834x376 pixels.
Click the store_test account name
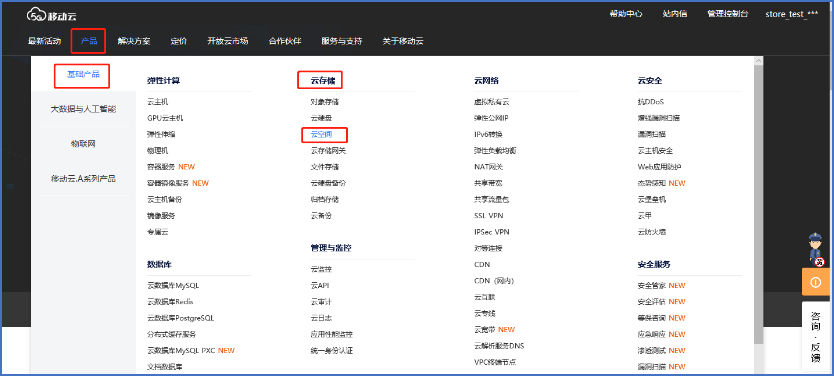(x=792, y=14)
